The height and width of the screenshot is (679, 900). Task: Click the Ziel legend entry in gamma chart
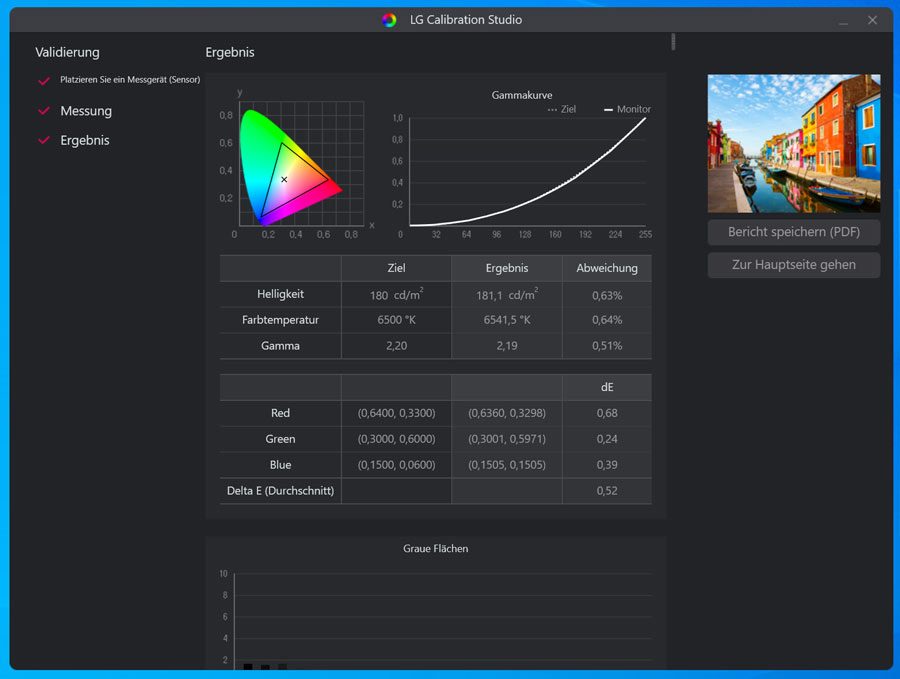[561, 109]
